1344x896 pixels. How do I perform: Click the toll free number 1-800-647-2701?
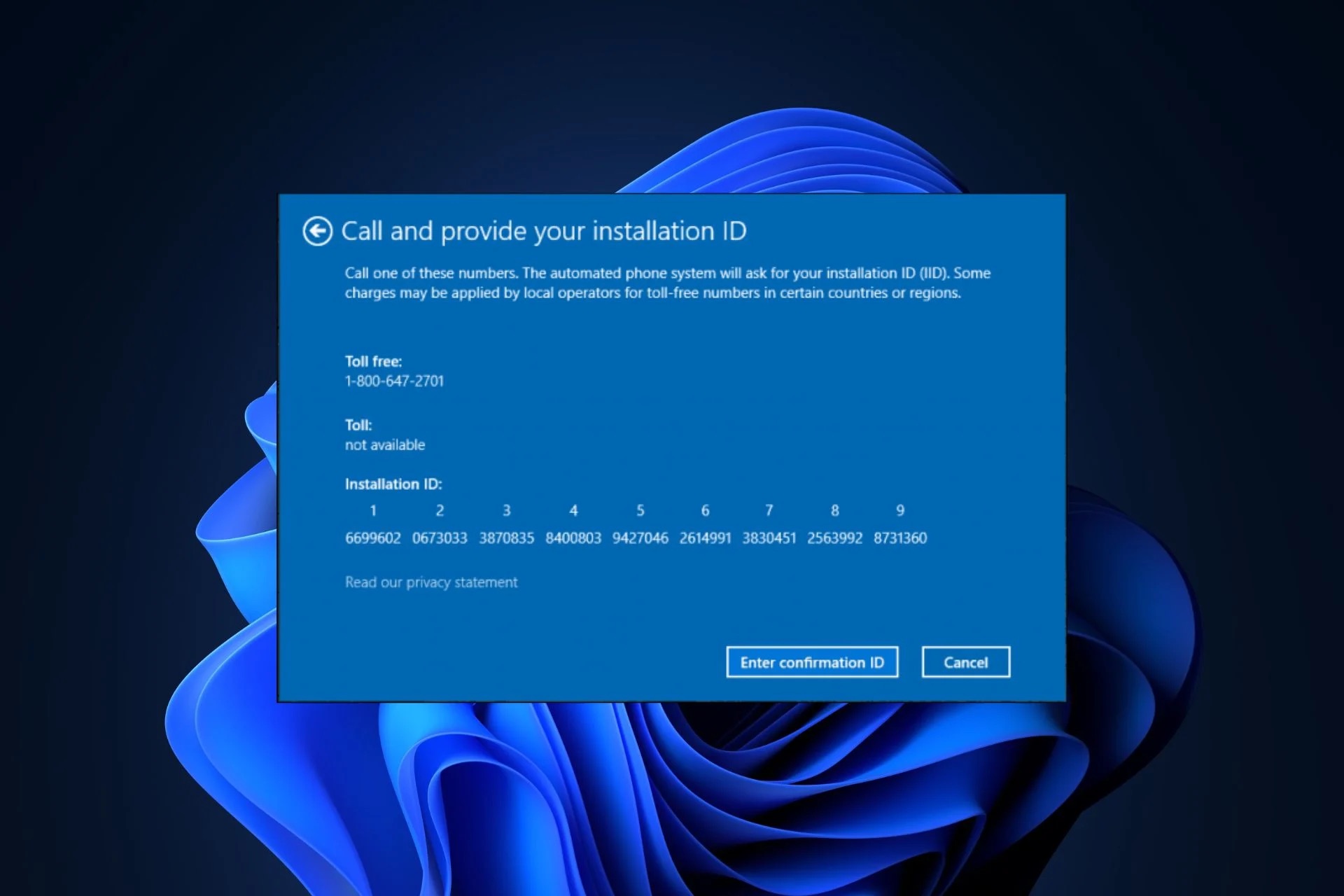[394, 381]
